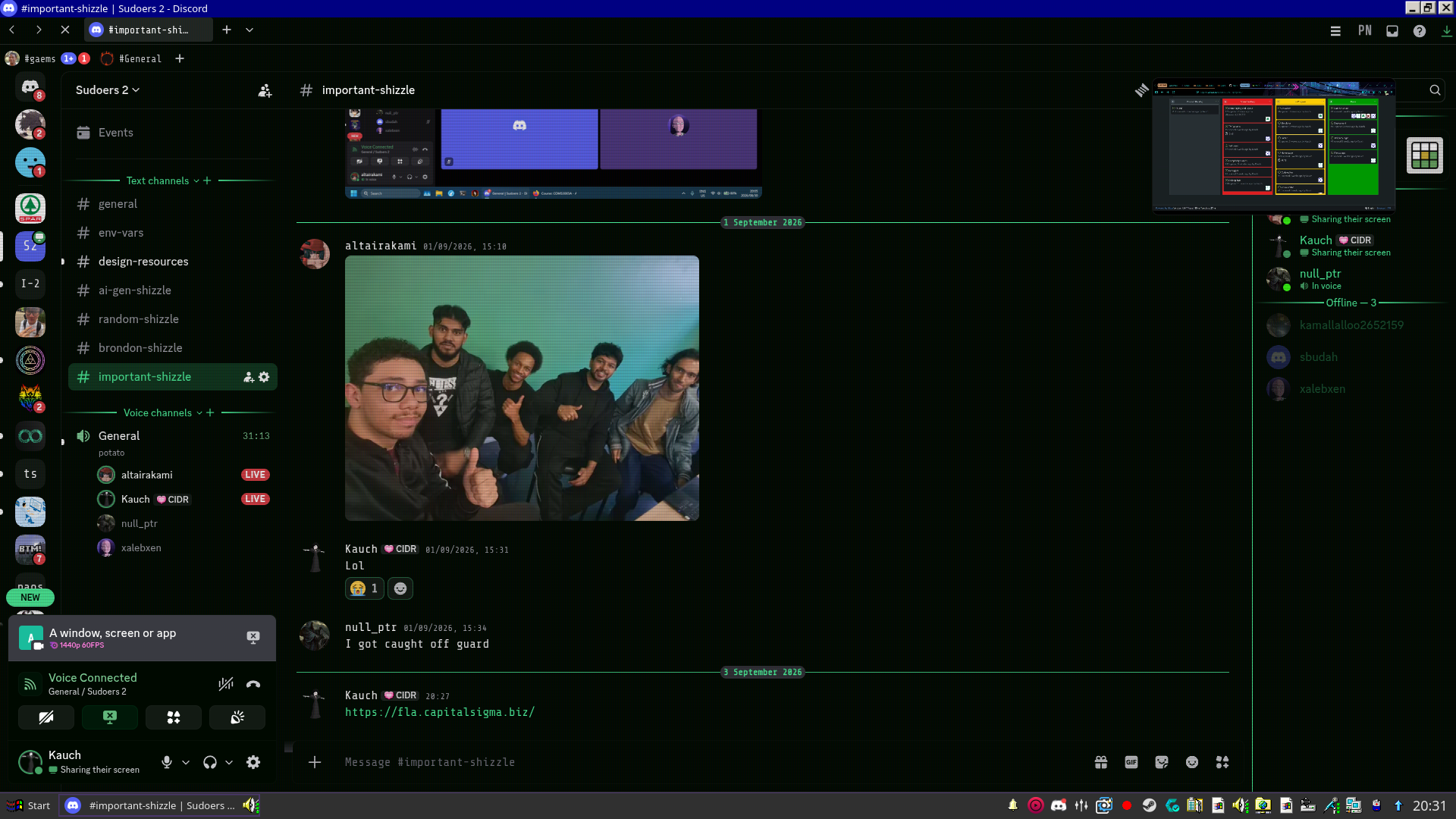Screen dimensions: 1456x819
Task: Switch to the #General tab
Action: click(132, 58)
